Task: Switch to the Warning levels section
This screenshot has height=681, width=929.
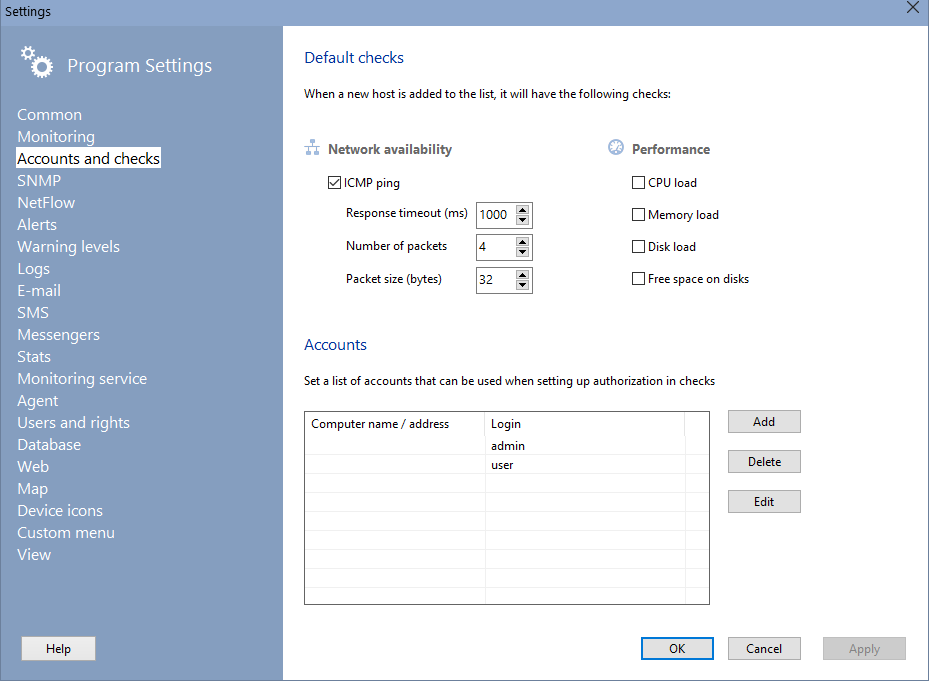Action: 68,247
